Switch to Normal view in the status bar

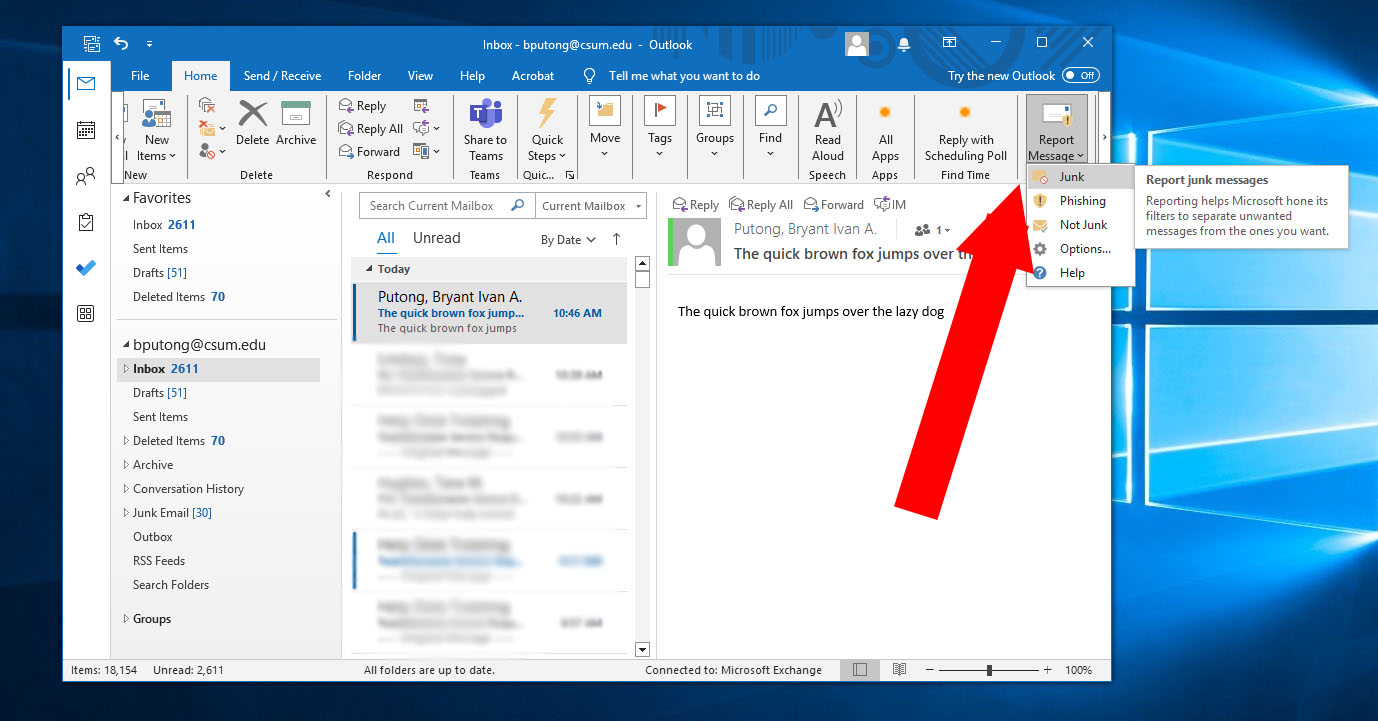[860, 670]
